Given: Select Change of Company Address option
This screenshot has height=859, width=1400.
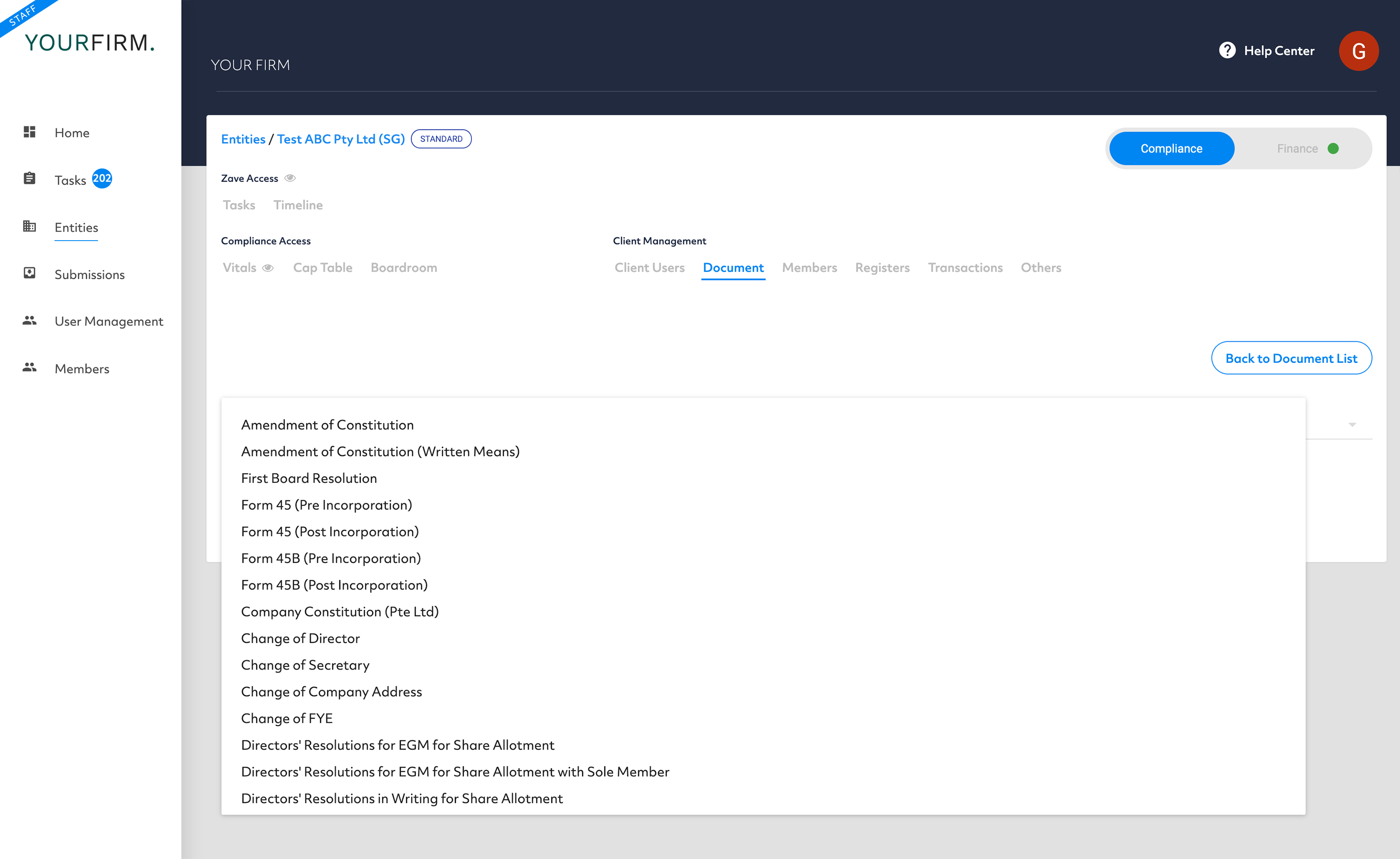Looking at the screenshot, I should 763,692.
